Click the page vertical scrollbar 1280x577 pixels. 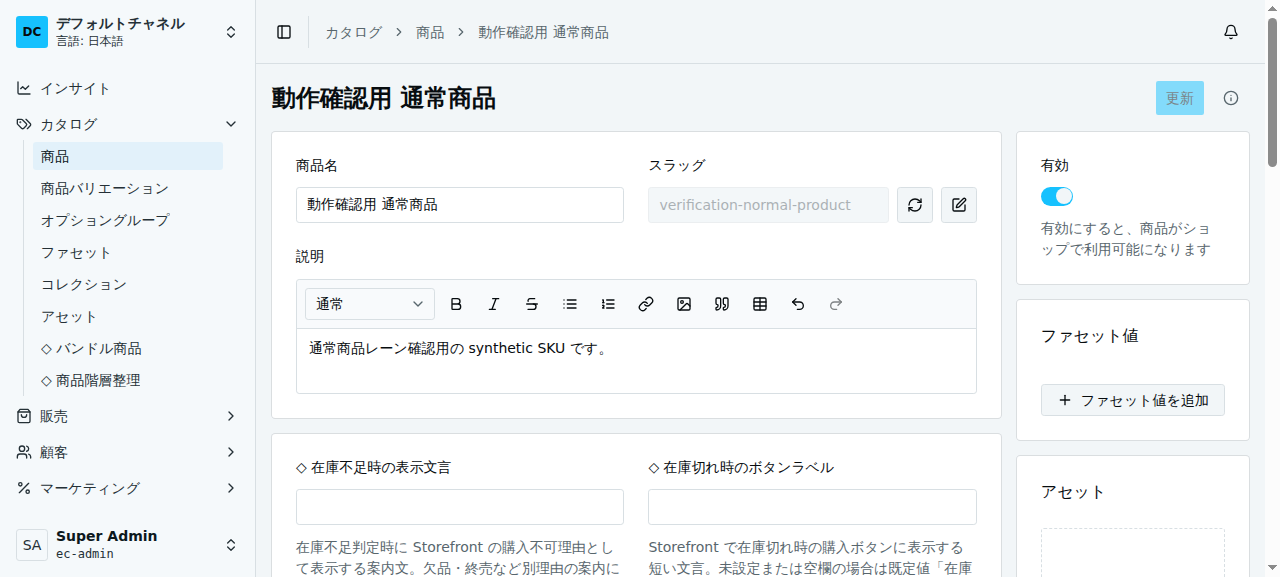[x=1272, y=92]
